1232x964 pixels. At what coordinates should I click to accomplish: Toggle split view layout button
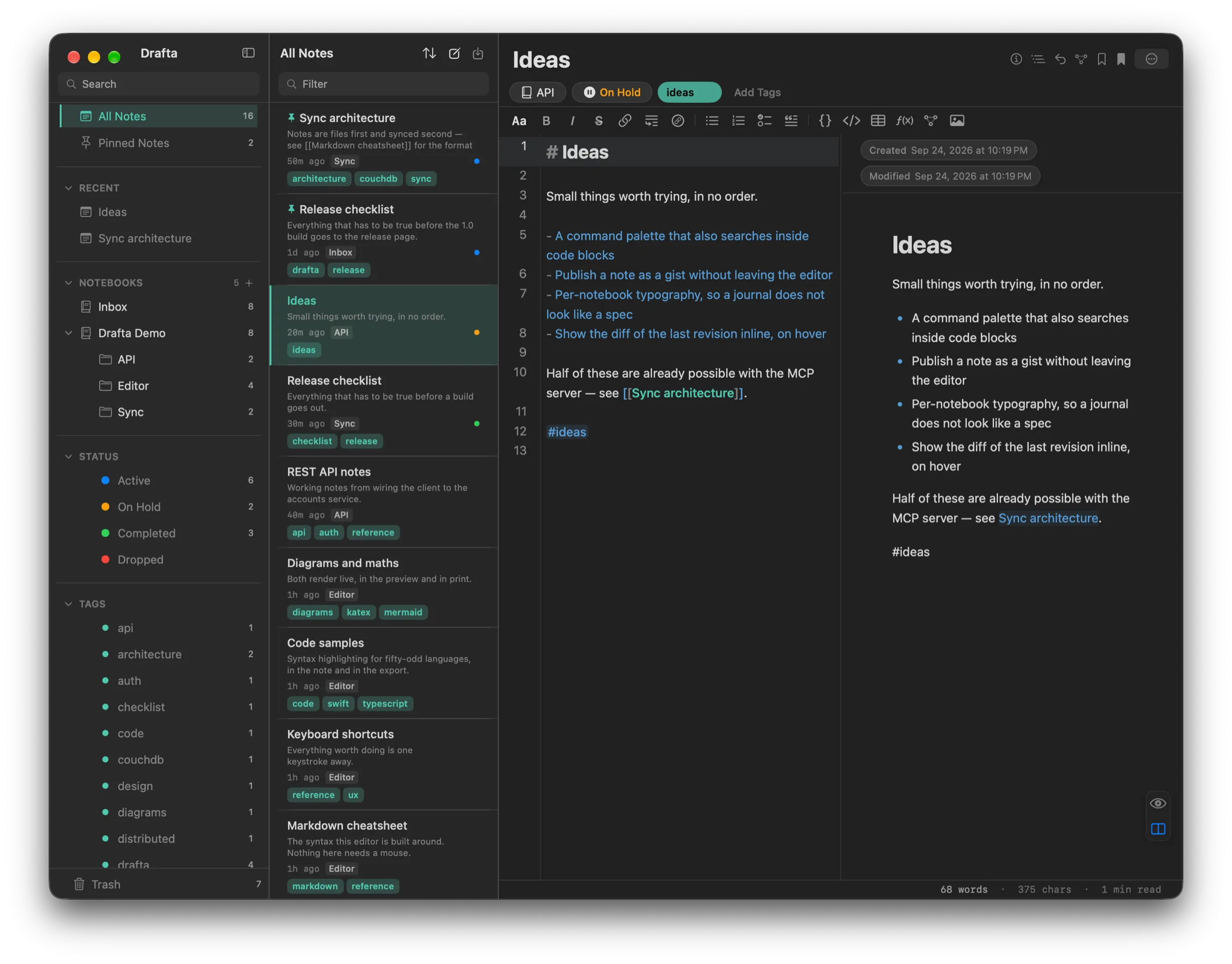pyautogui.click(x=1158, y=828)
